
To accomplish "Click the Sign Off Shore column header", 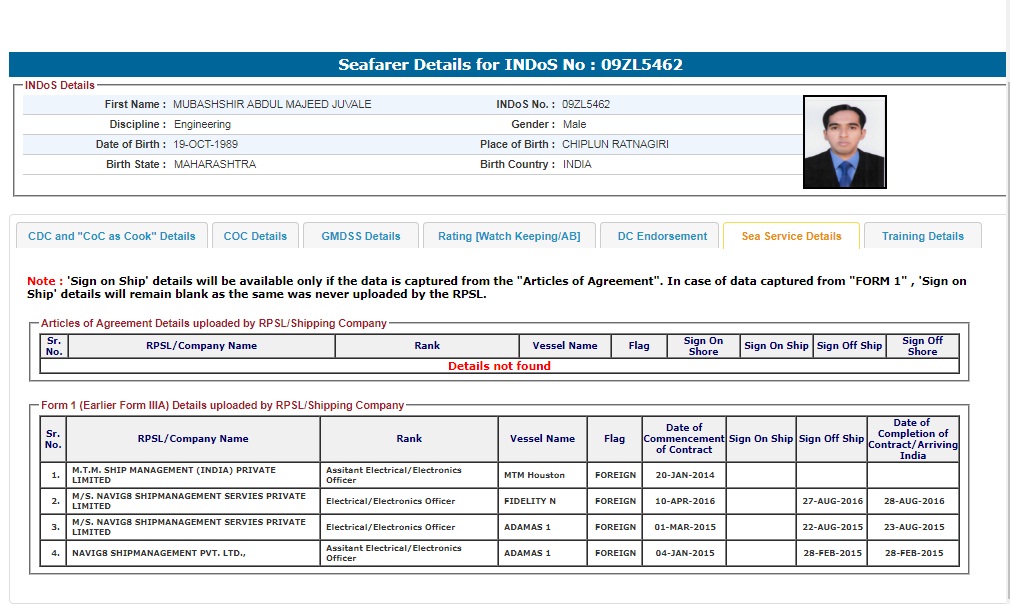I will pos(922,346).
